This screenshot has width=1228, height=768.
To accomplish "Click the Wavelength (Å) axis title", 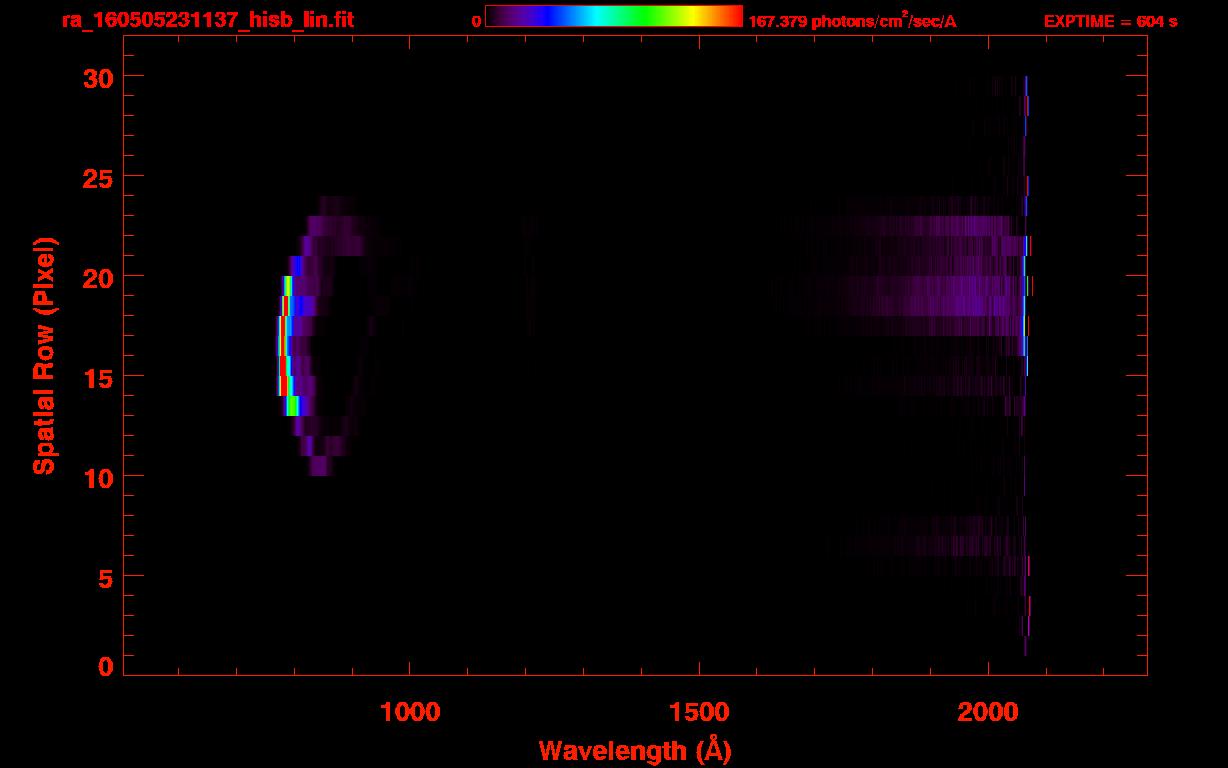I will [x=635, y=750].
